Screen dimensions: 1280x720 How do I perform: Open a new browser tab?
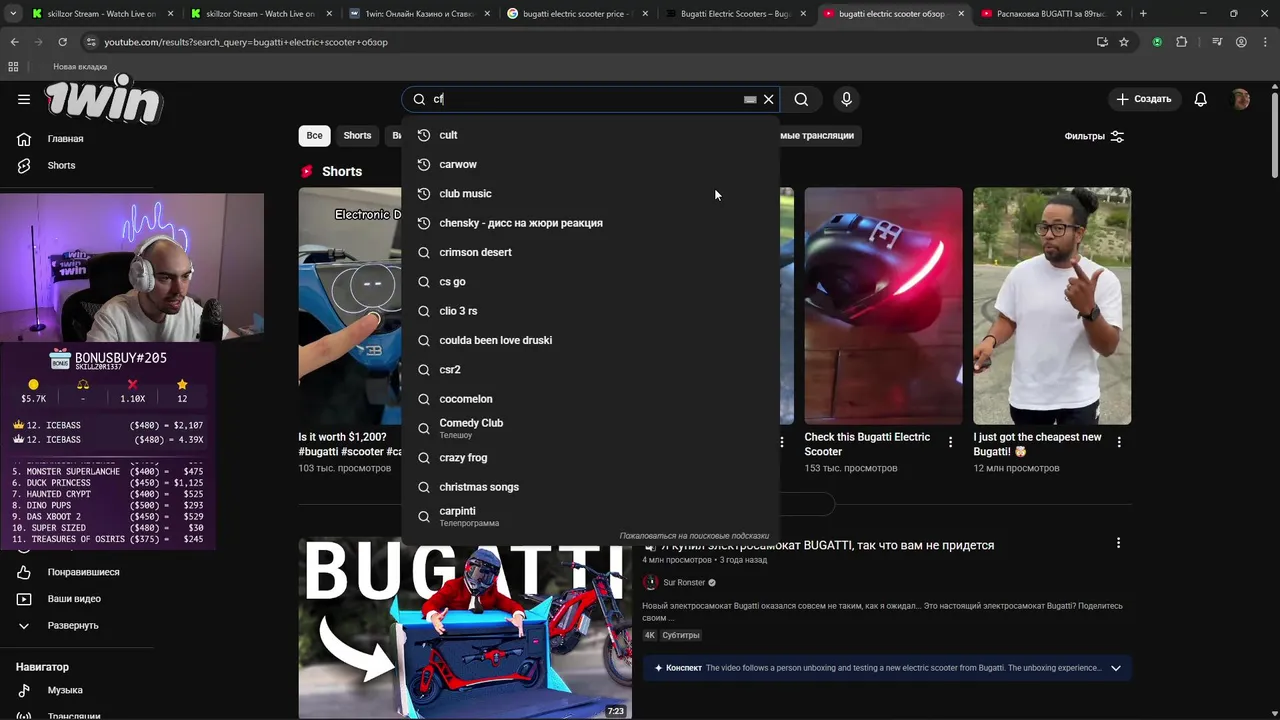[x=1143, y=14]
